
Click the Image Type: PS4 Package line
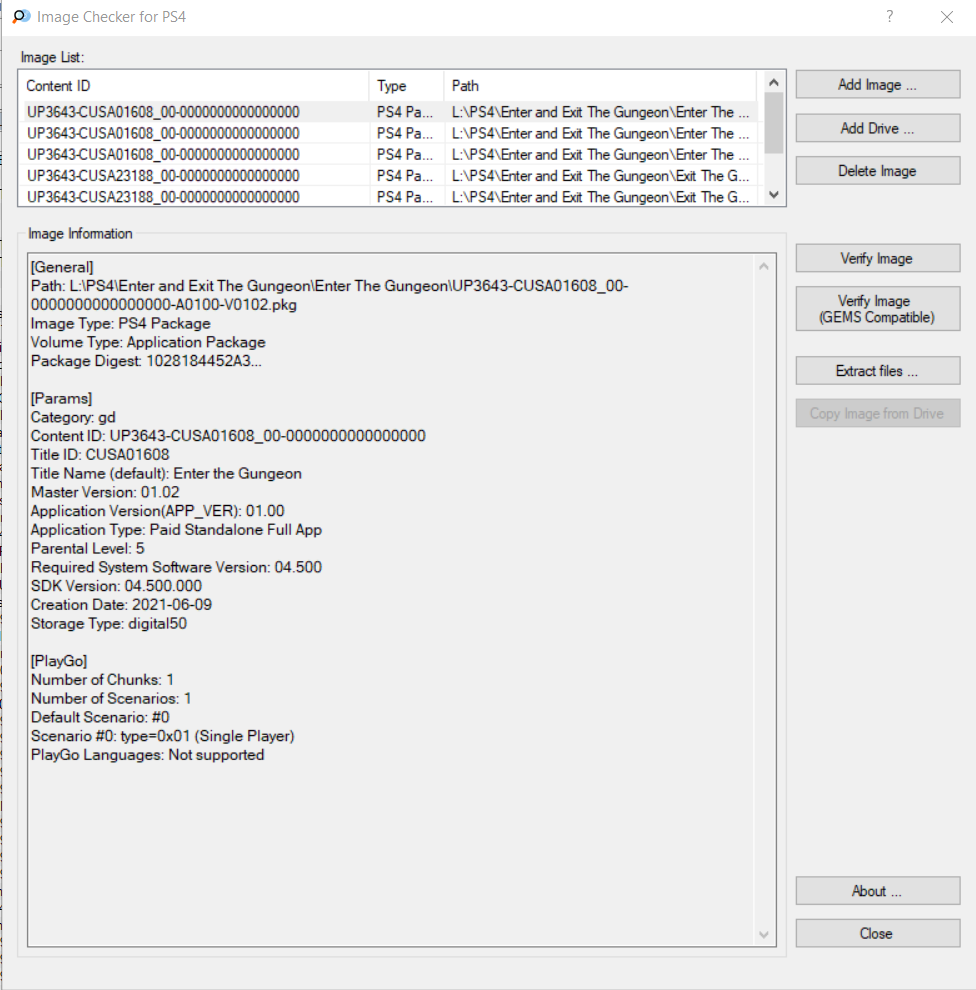coord(121,323)
